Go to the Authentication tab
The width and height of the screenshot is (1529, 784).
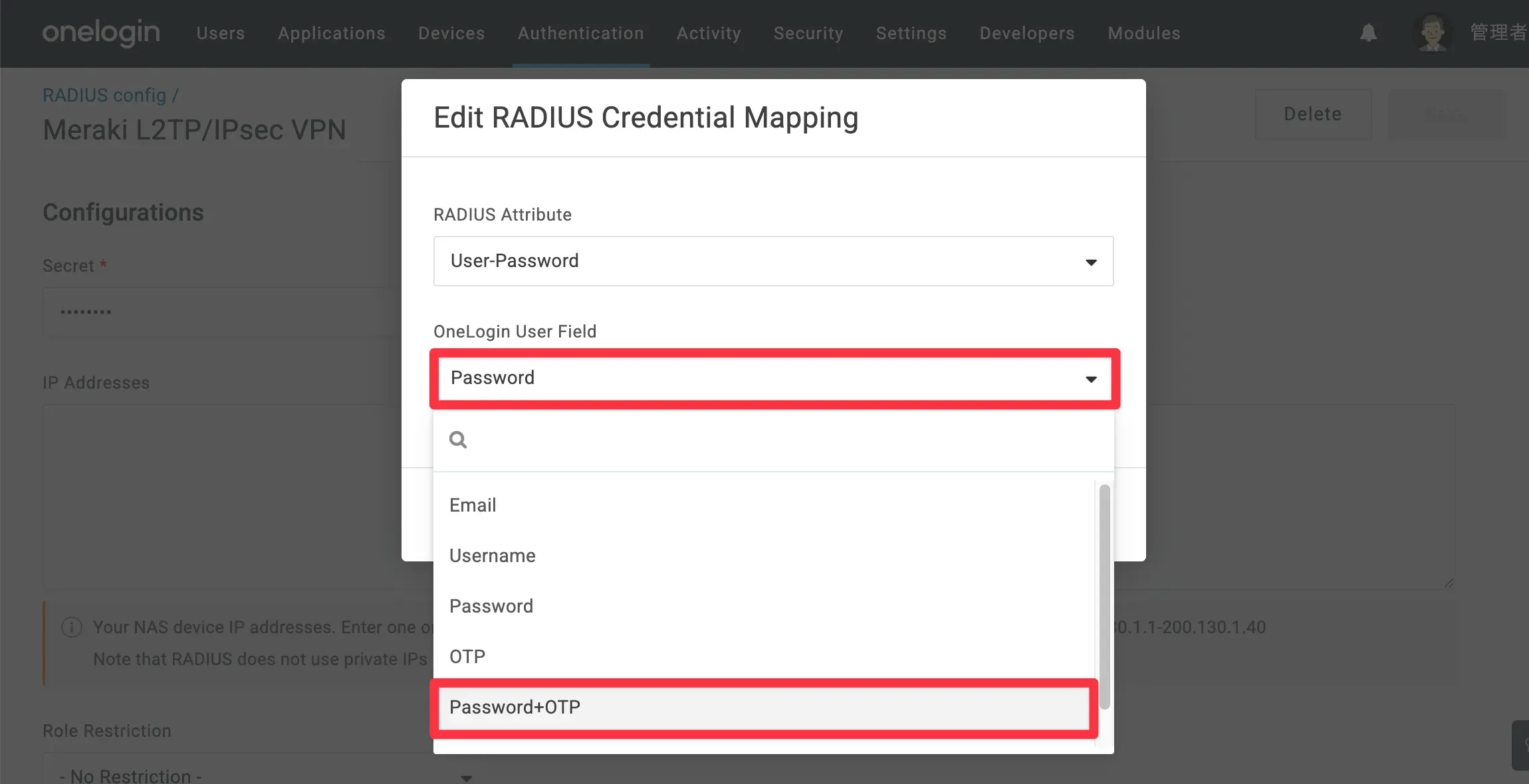(580, 33)
